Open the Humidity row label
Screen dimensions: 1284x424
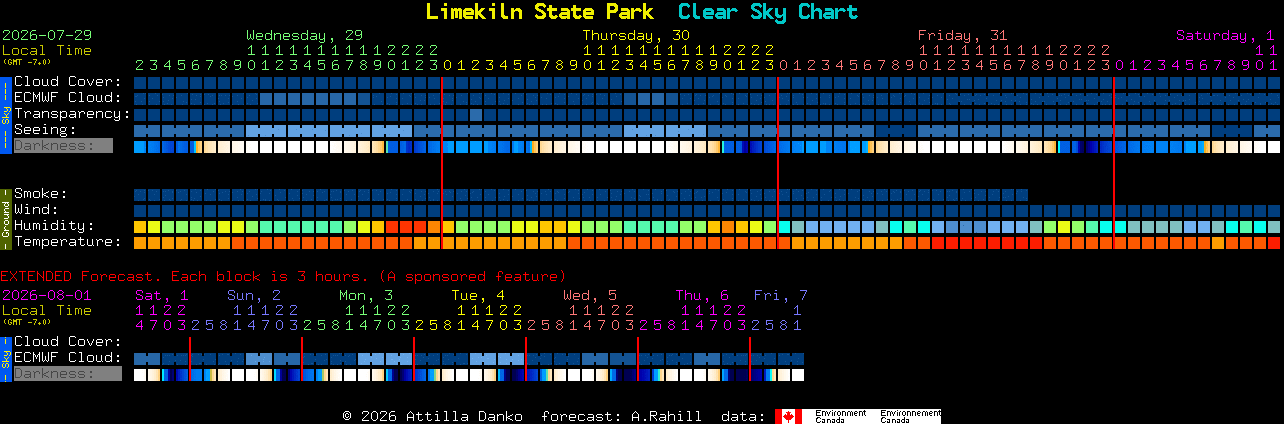[x=54, y=226]
